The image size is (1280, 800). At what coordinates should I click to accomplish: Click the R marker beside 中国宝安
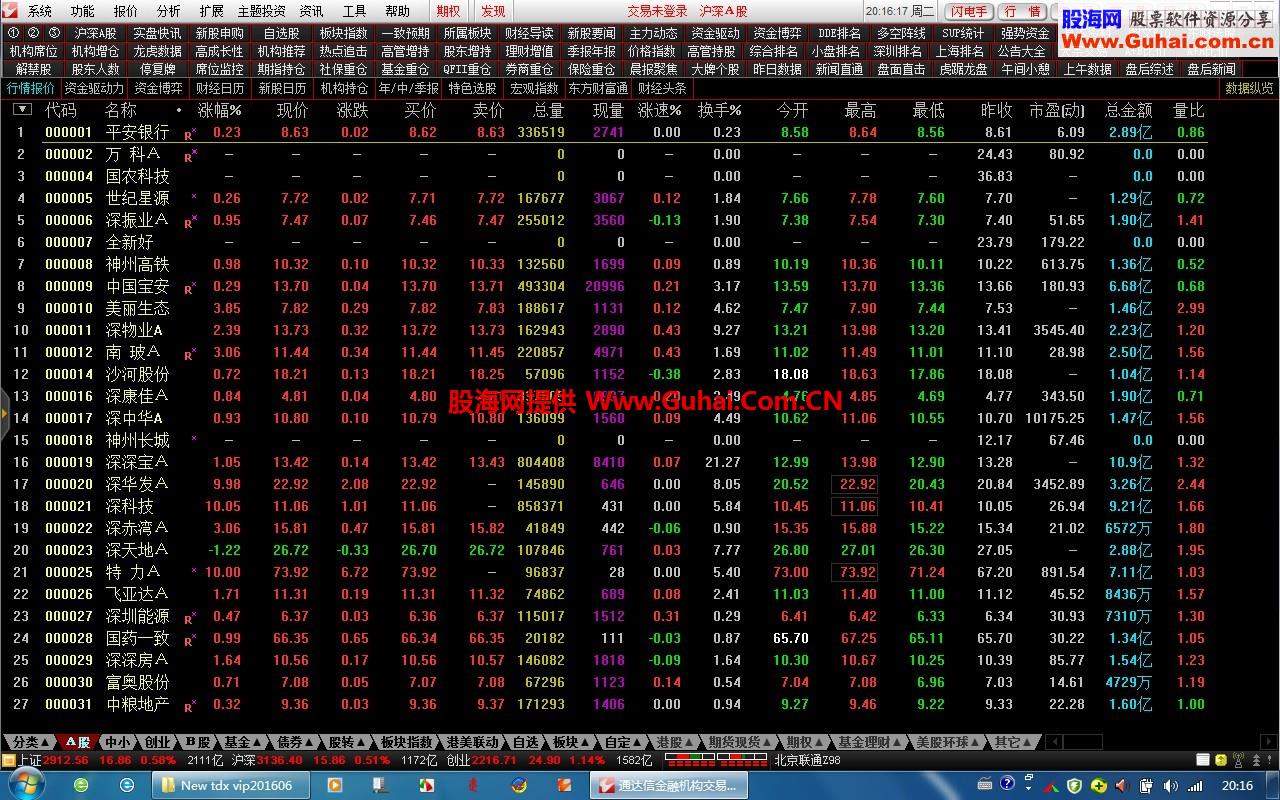pos(188,287)
